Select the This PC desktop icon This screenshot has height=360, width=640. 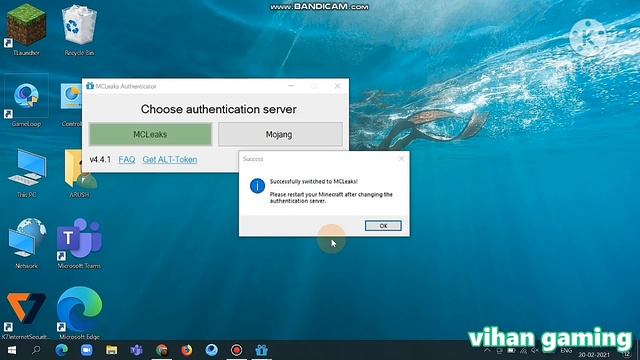26,174
